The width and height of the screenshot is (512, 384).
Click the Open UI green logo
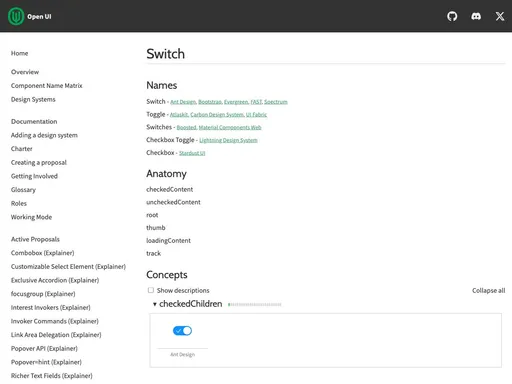pos(16,16)
